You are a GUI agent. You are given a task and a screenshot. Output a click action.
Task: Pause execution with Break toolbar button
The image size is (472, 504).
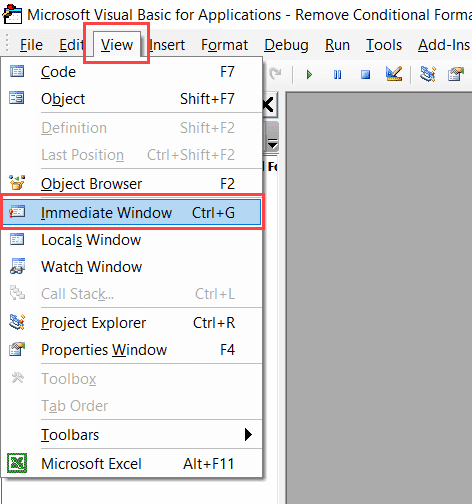[x=337, y=74]
